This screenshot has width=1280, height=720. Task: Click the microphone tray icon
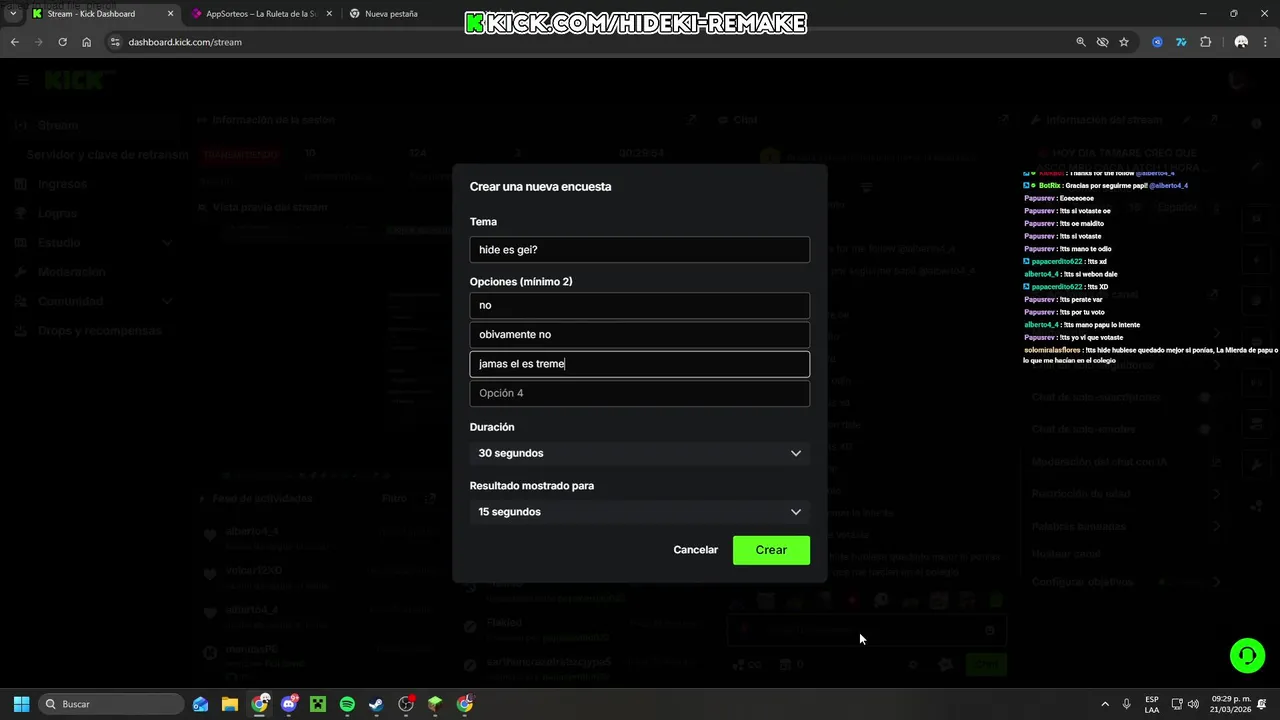[1127, 704]
